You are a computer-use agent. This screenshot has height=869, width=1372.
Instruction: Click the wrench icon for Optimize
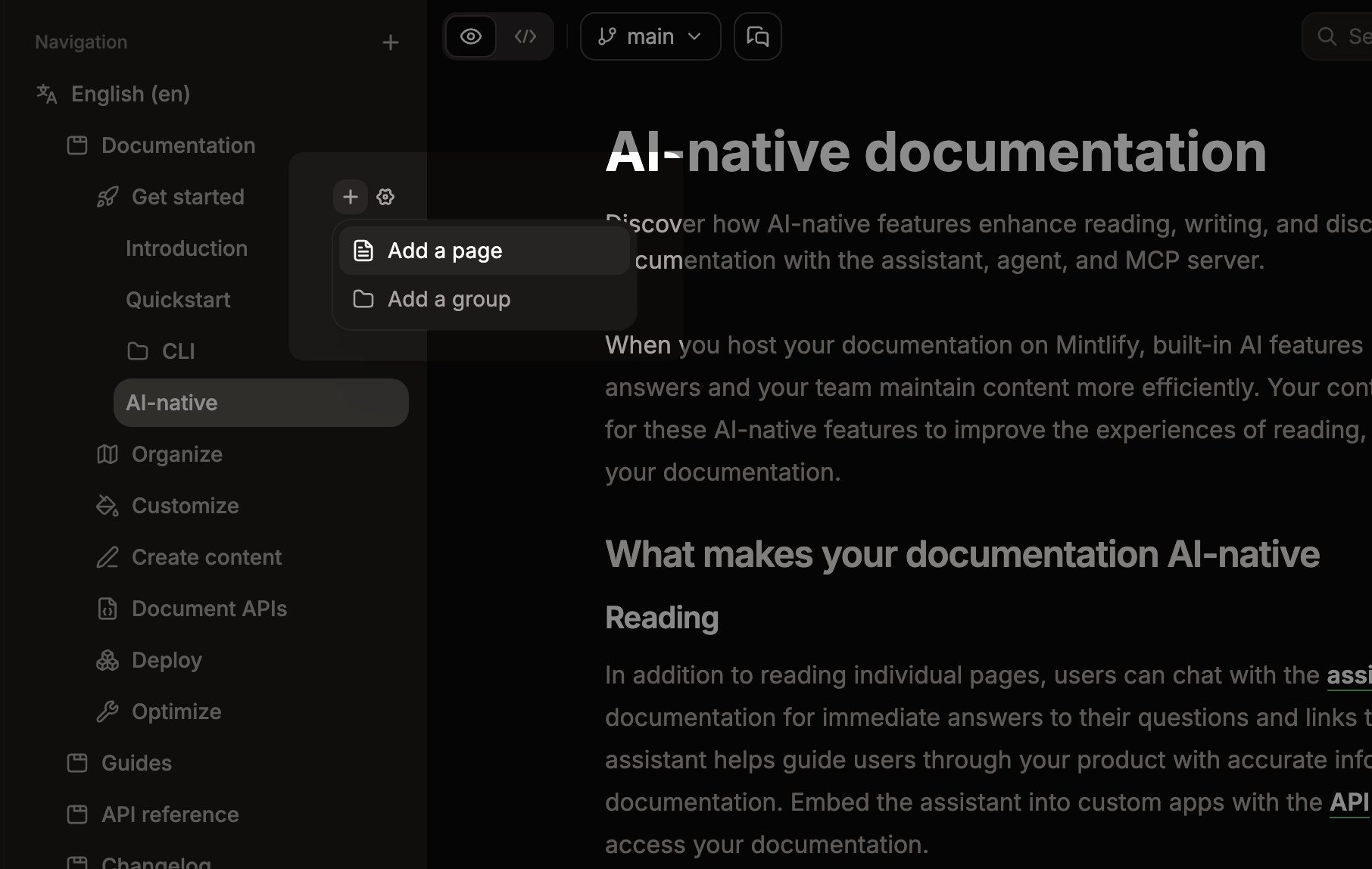[x=108, y=712]
